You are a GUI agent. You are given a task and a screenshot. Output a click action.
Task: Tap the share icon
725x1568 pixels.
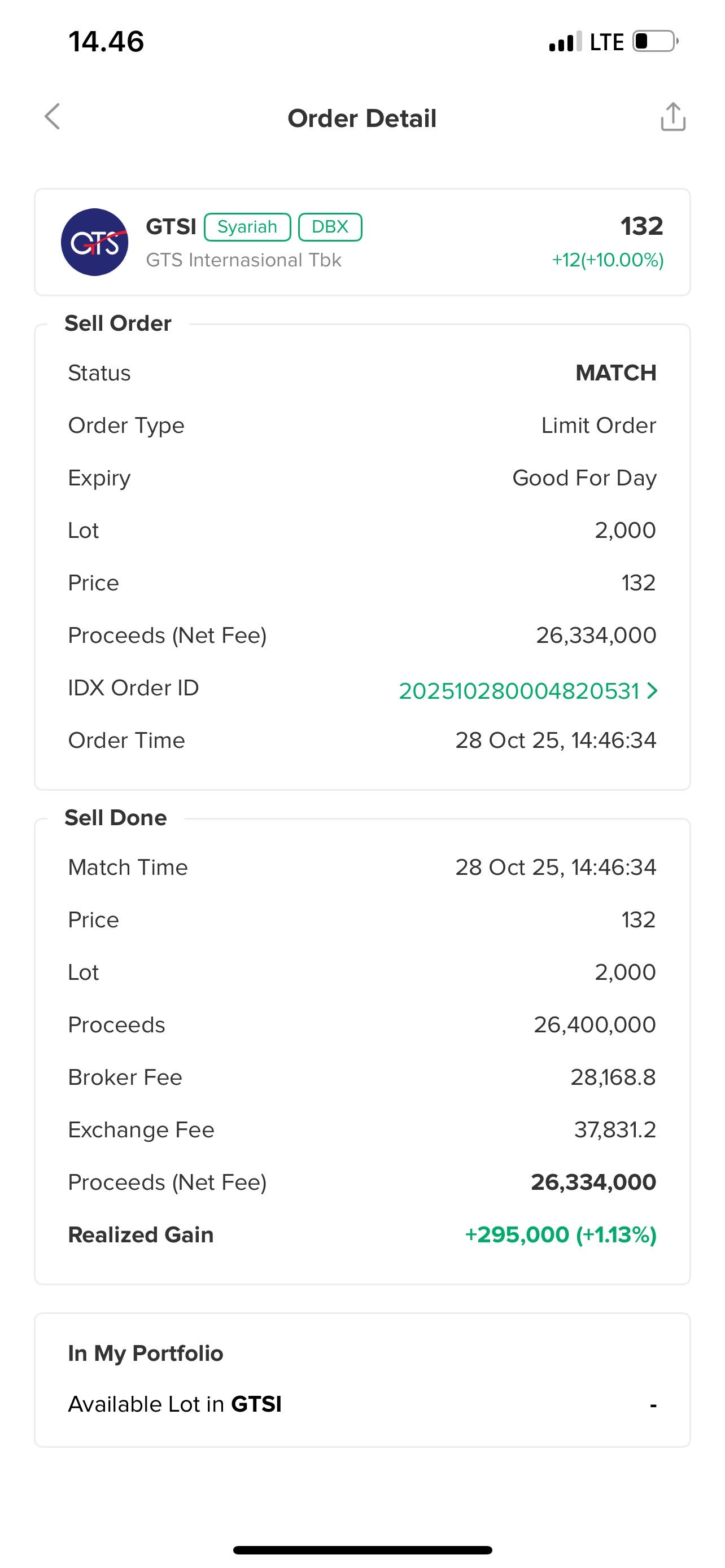pos(672,117)
